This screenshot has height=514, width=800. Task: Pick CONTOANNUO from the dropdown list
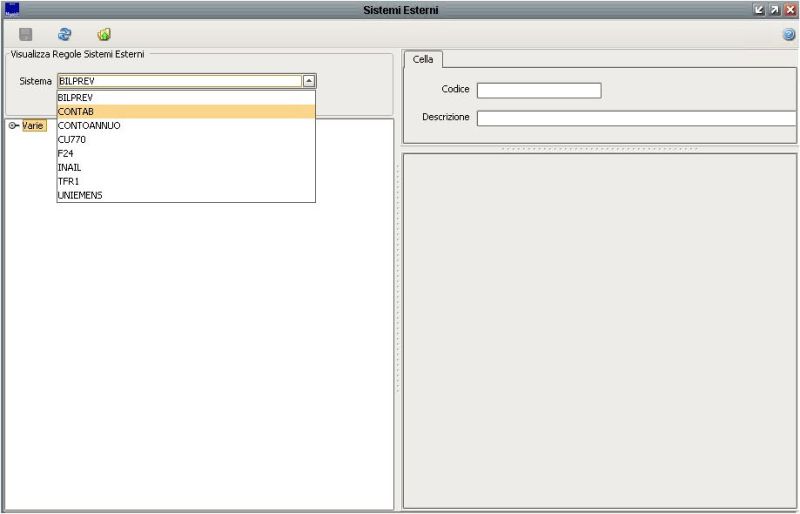[88, 125]
